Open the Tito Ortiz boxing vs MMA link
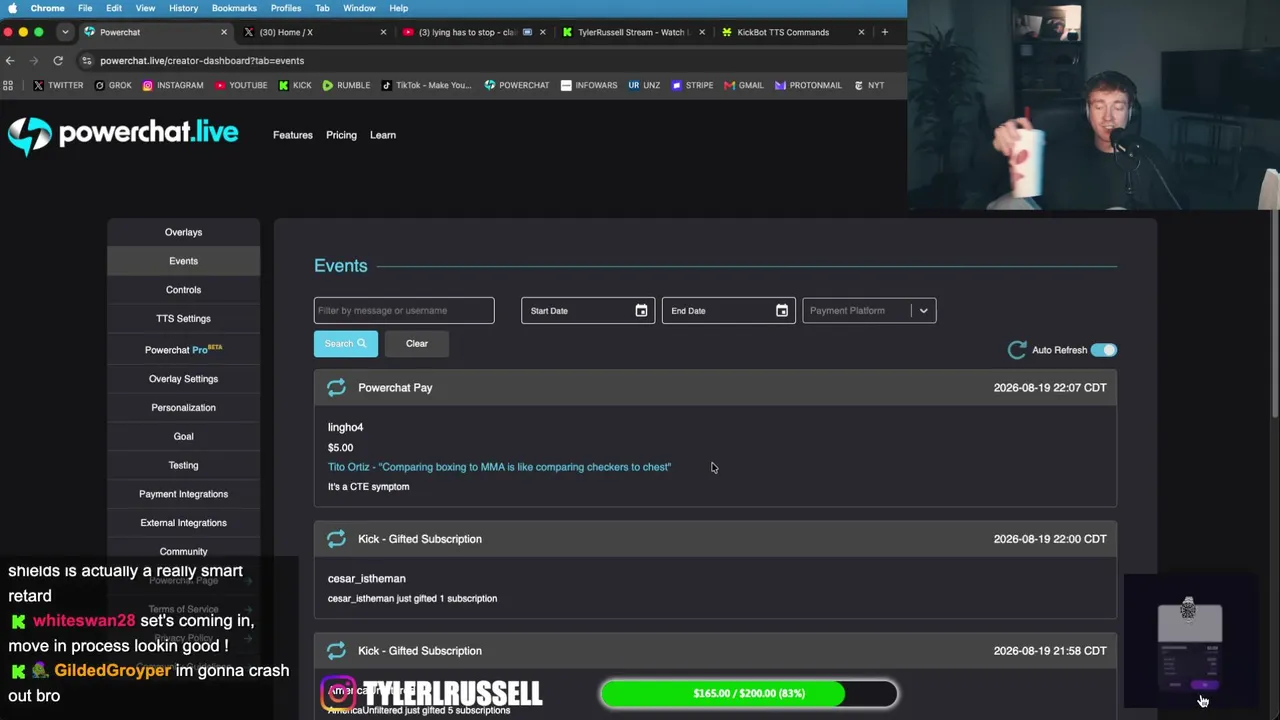Viewport: 1280px width, 720px height. coord(499,467)
